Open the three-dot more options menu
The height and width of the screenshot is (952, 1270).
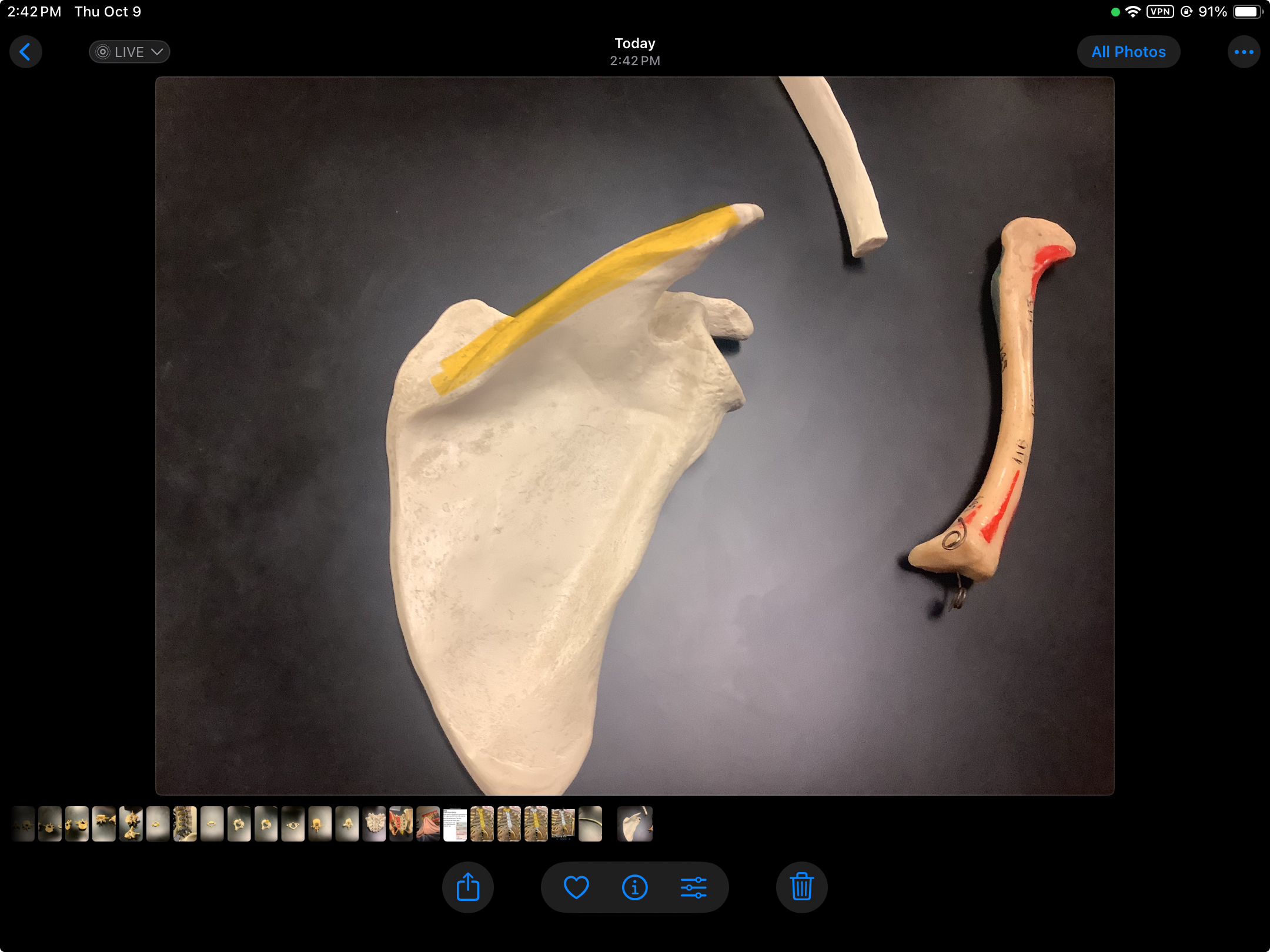[1244, 52]
